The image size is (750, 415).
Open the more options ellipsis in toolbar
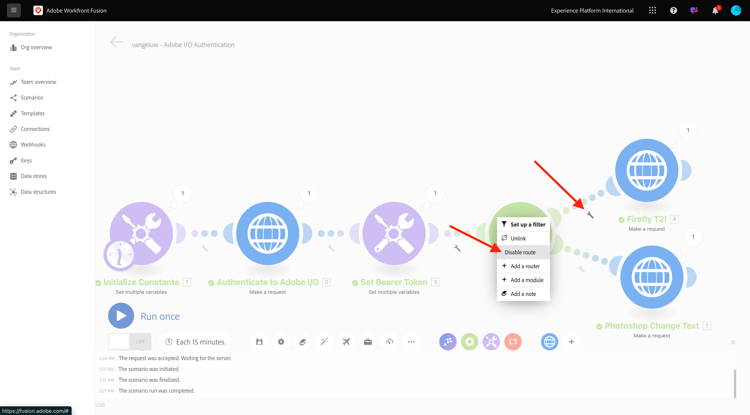pos(411,342)
